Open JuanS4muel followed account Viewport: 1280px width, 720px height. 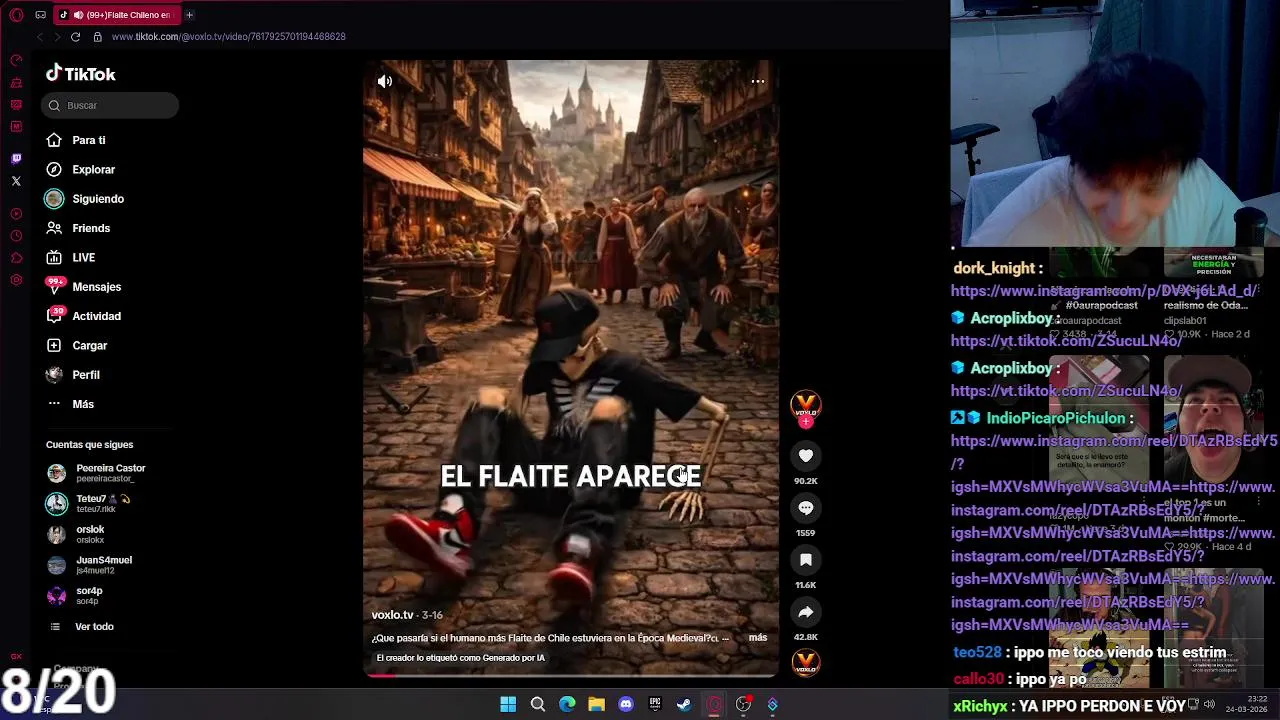click(x=90, y=565)
